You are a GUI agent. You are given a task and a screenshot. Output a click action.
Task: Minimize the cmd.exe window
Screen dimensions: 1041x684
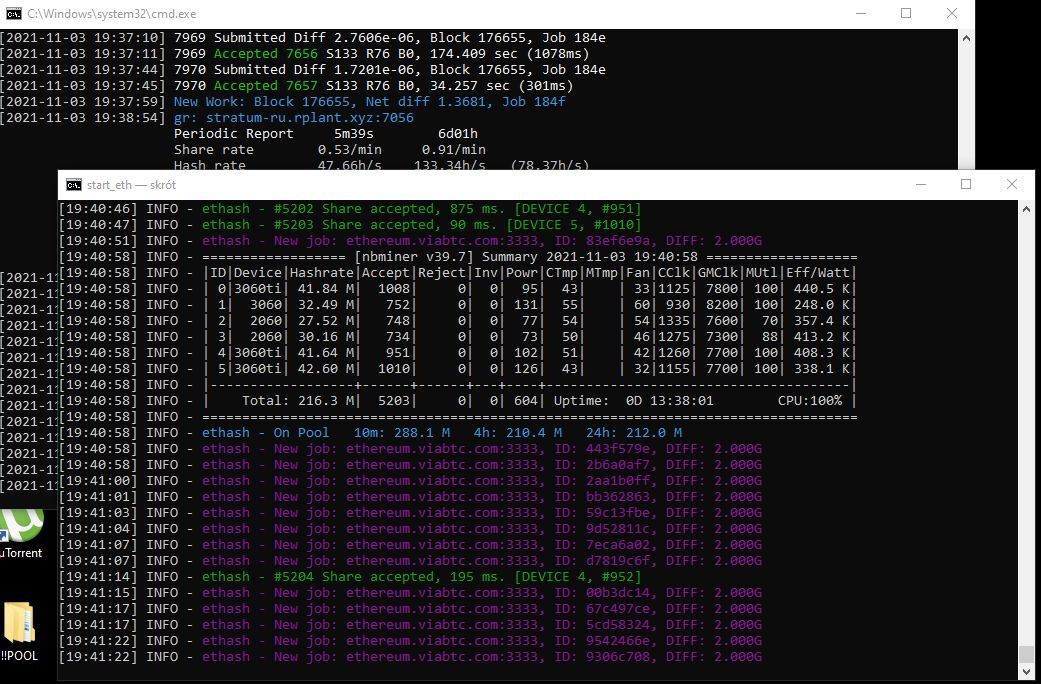coord(862,13)
